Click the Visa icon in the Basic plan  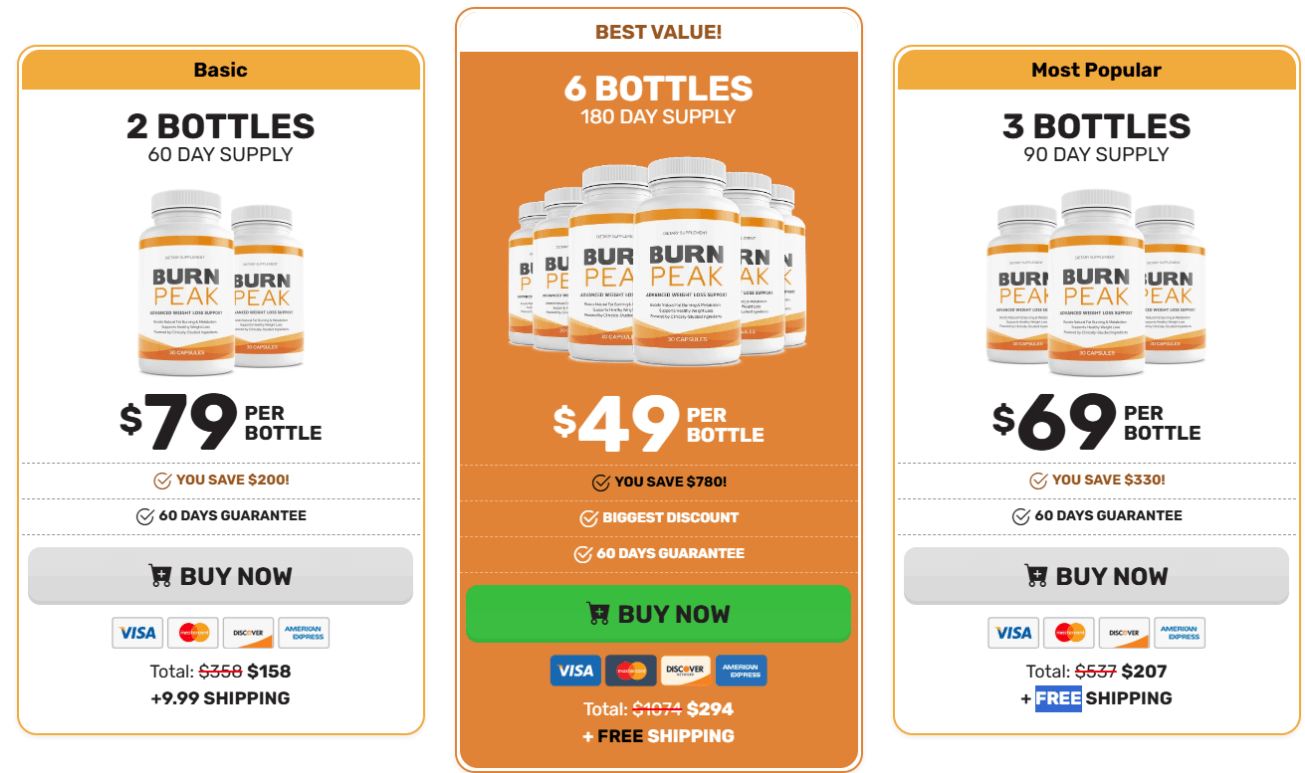pyautogui.click(x=138, y=633)
